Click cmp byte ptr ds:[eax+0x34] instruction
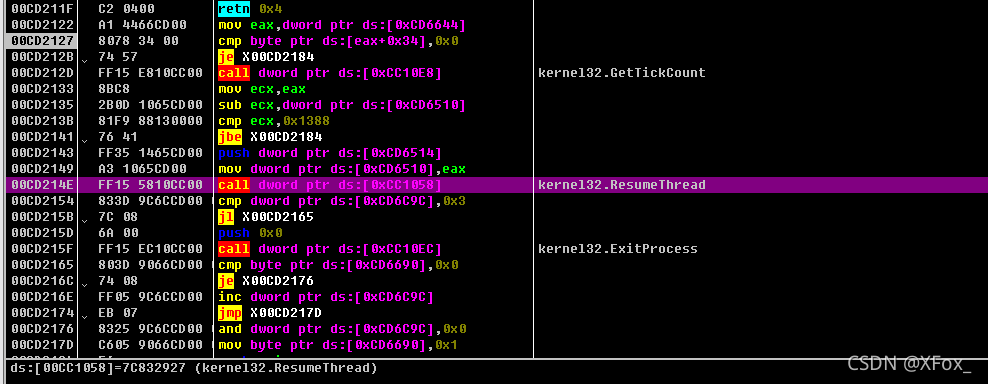Image resolution: width=988 pixels, height=384 pixels. click(x=338, y=41)
